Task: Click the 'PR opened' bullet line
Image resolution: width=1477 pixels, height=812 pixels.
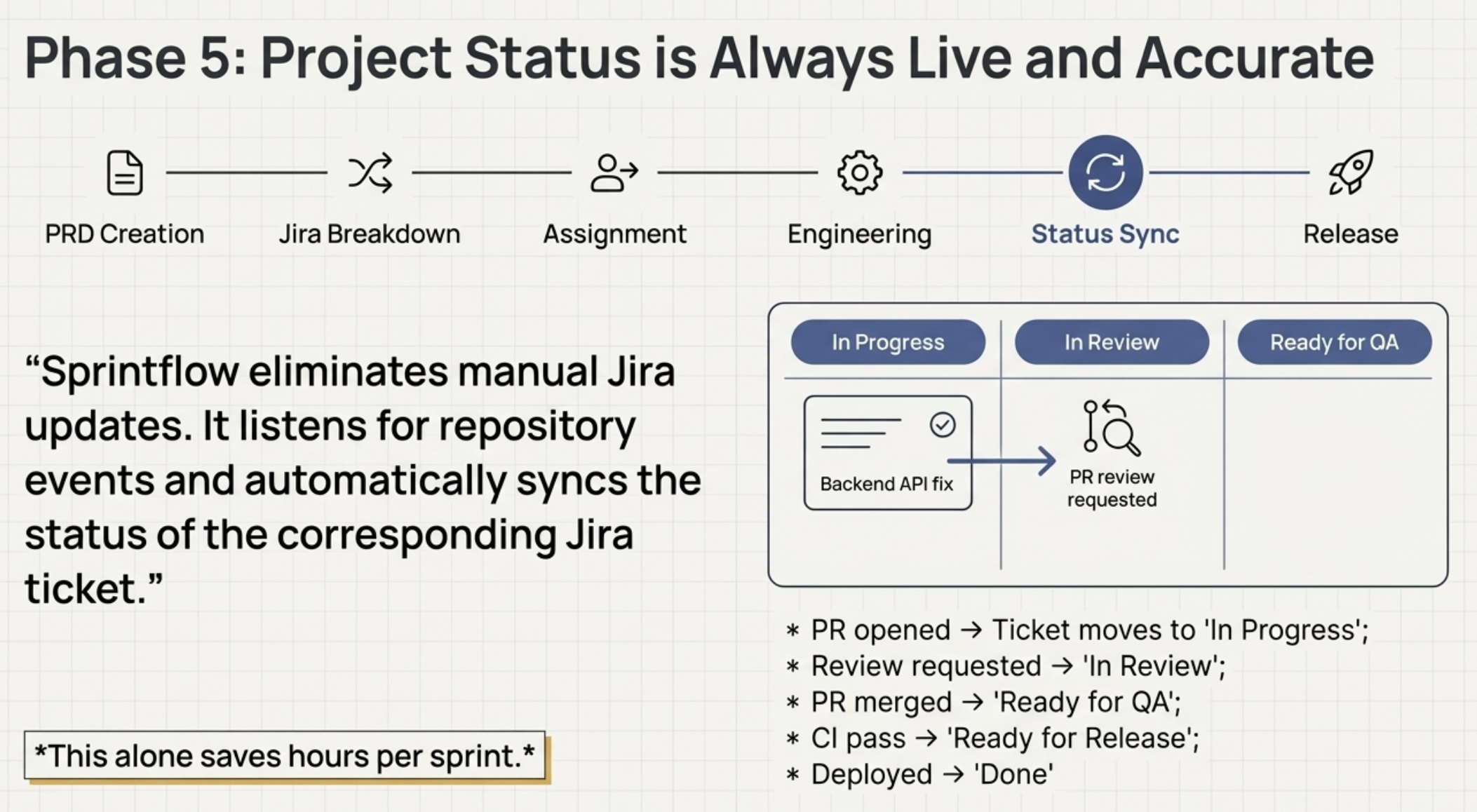Action: [1088, 630]
